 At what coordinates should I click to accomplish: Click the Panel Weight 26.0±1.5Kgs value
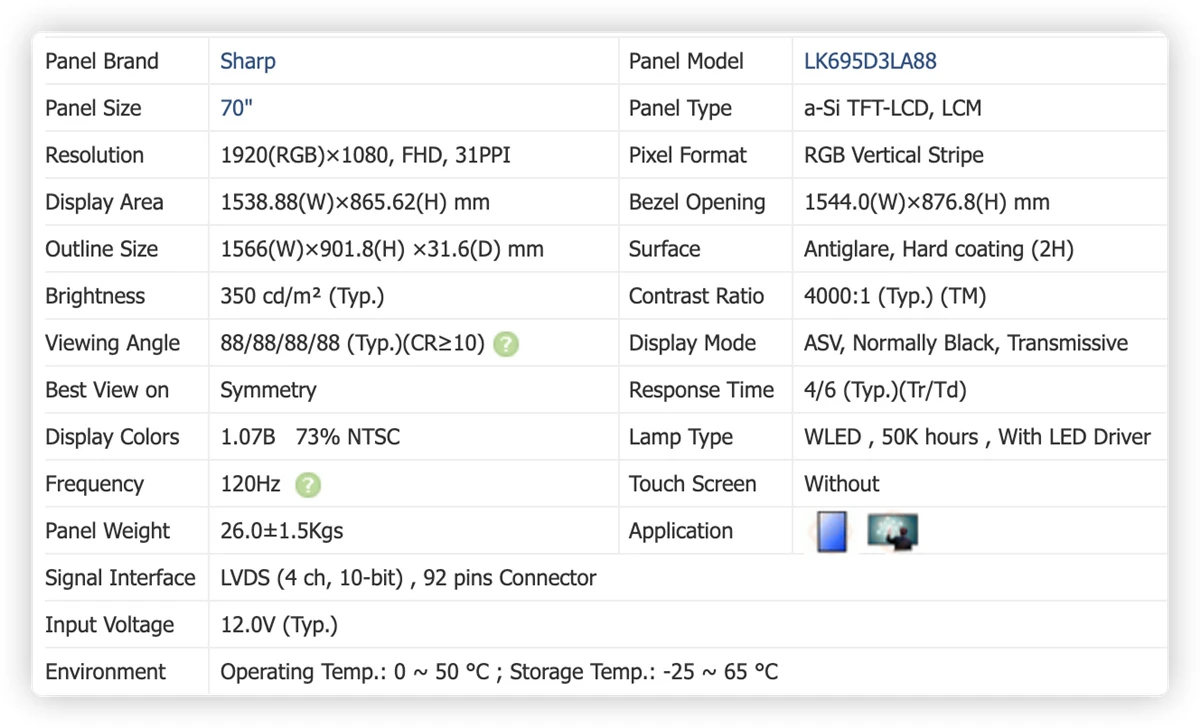click(282, 531)
